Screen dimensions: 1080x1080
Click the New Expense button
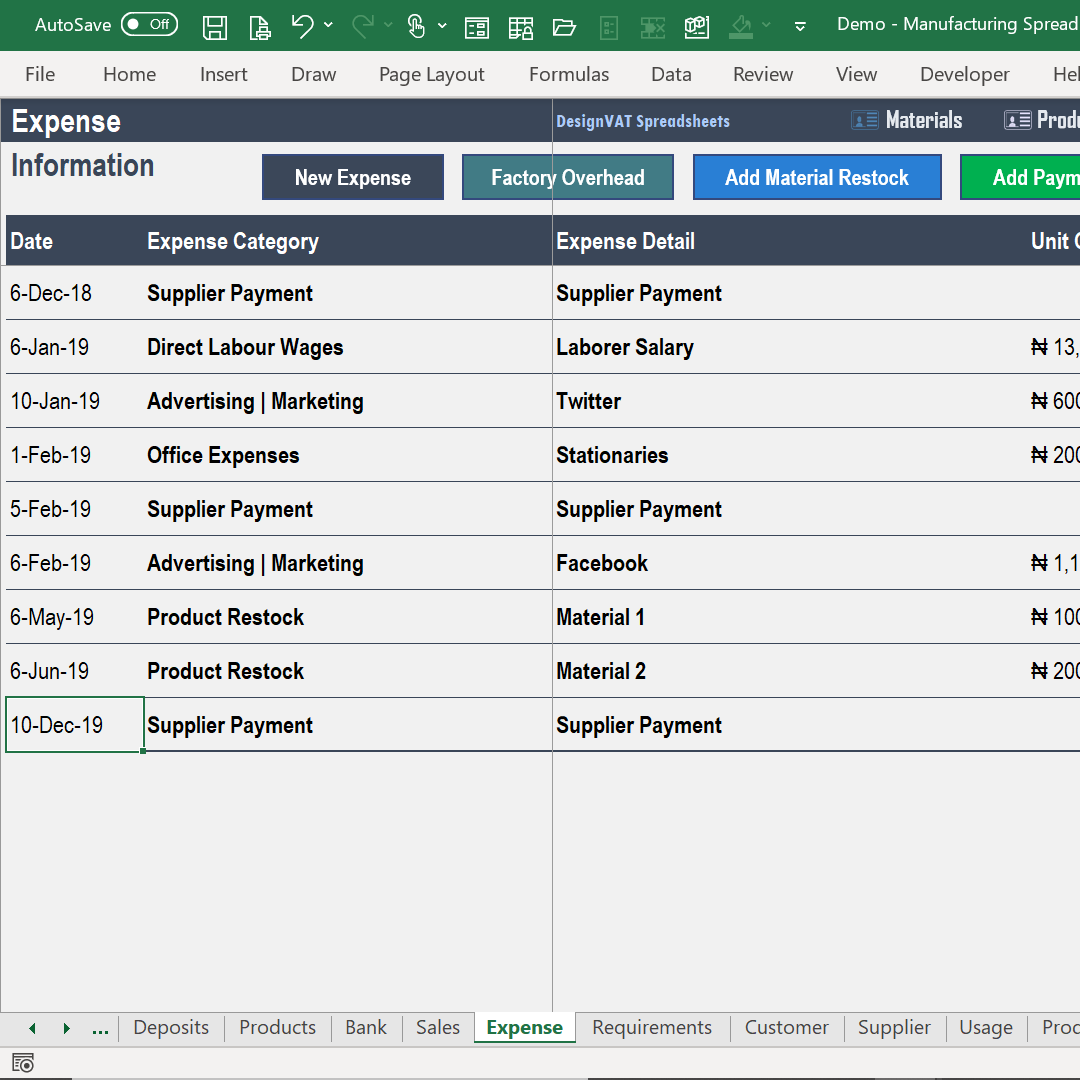point(352,177)
